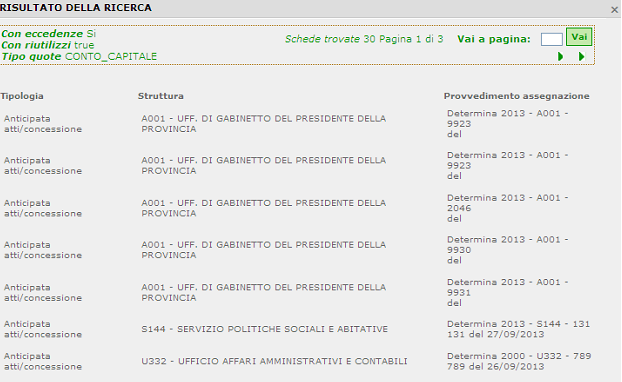
Task: Click the Con eccedenze Si filter text
Action: click(x=48, y=34)
